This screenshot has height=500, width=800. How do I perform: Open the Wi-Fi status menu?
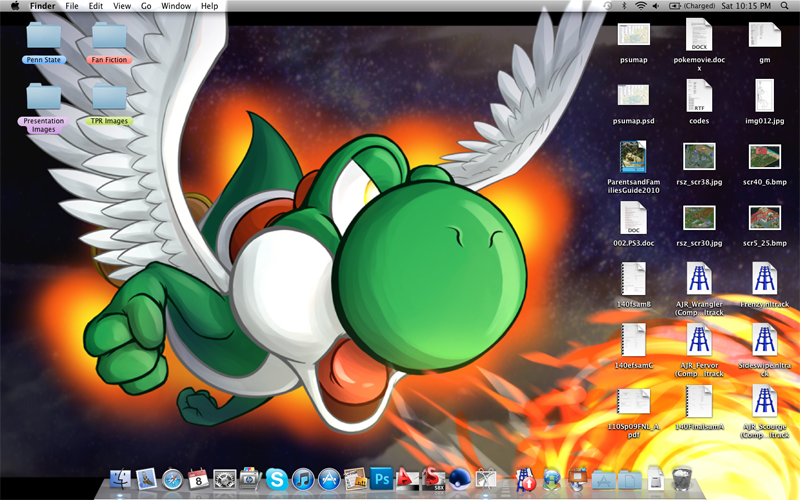click(640, 6)
